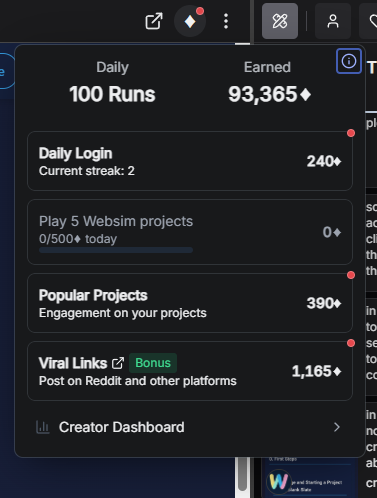Click the Websim logo thumbnail at bottom

coord(279,481)
